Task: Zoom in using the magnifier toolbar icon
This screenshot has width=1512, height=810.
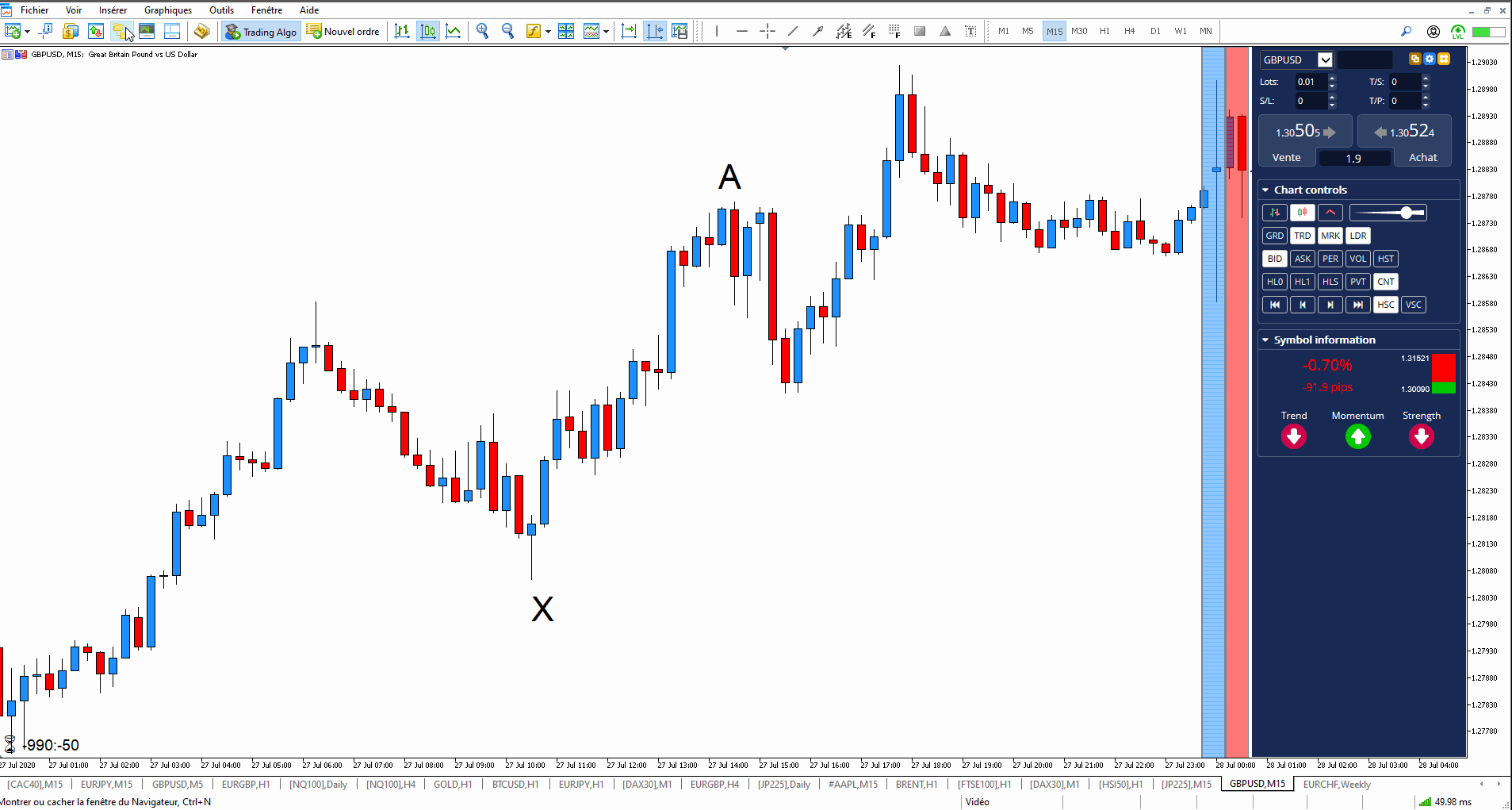Action: click(x=482, y=31)
